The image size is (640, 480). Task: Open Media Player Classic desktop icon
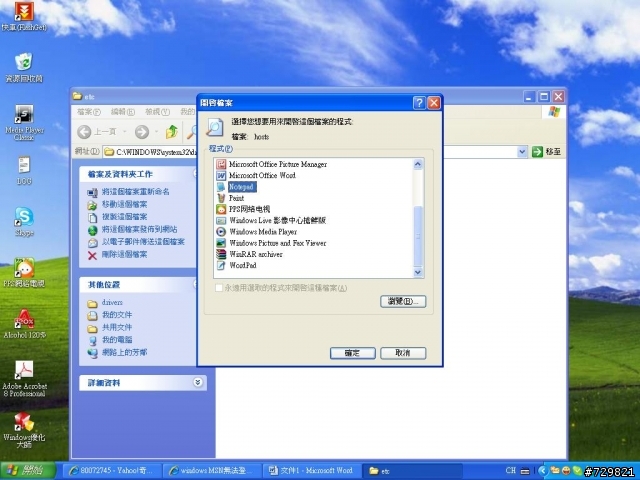coord(24,122)
